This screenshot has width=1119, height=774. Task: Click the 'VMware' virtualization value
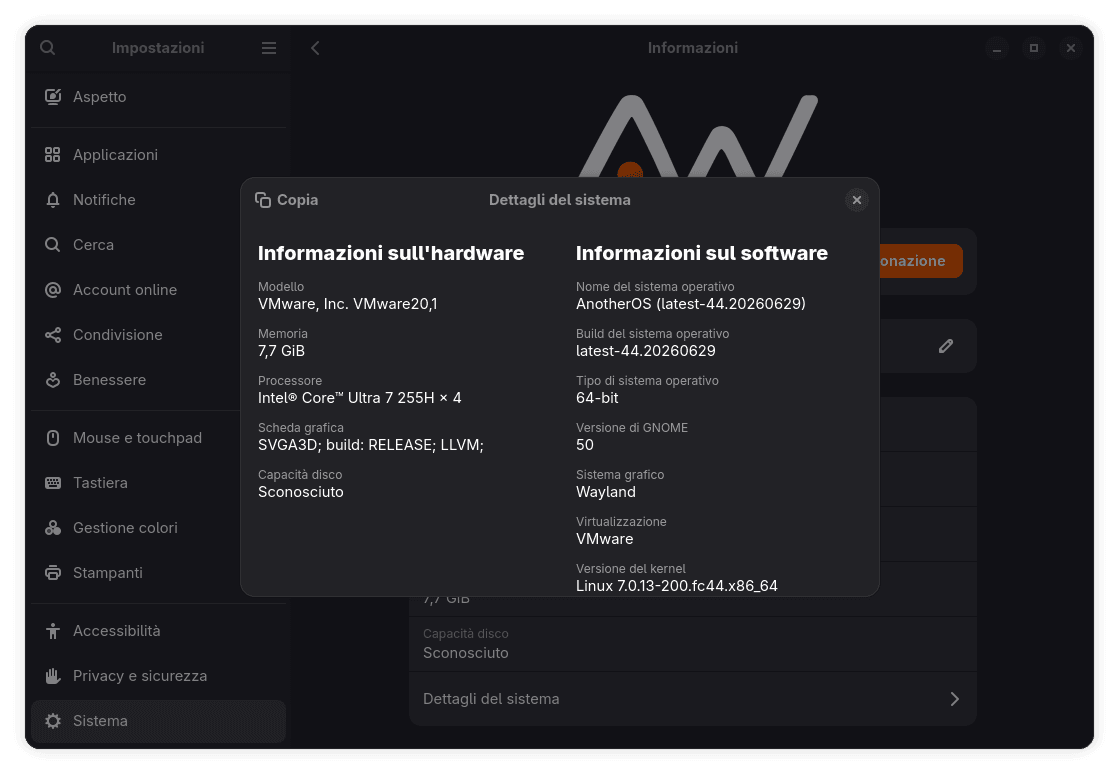point(604,539)
